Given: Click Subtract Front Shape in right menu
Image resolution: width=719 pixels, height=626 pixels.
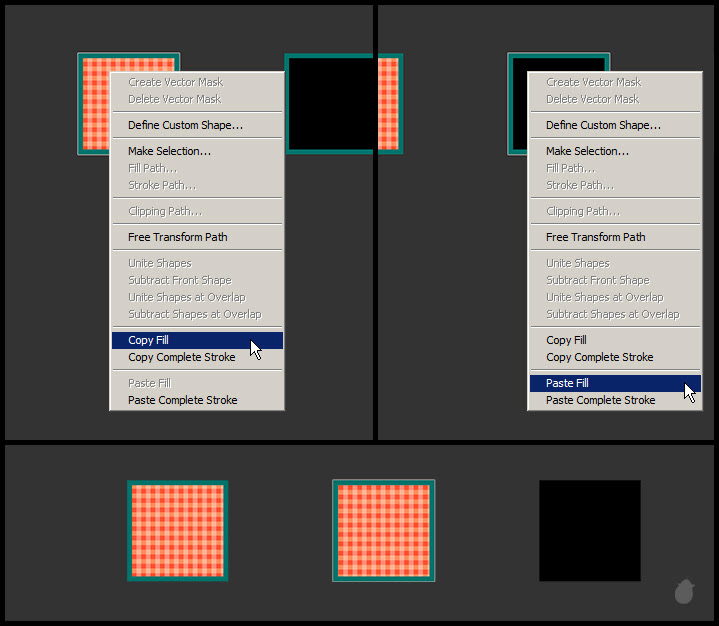Looking at the screenshot, I should pyautogui.click(x=615, y=280).
